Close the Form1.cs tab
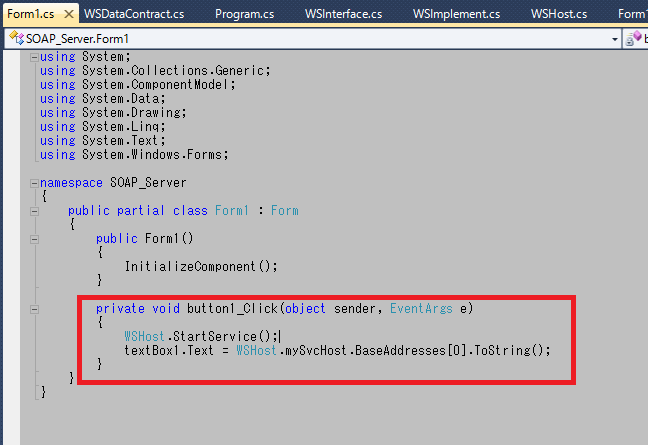This screenshot has height=445, width=648. pos(67,15)
